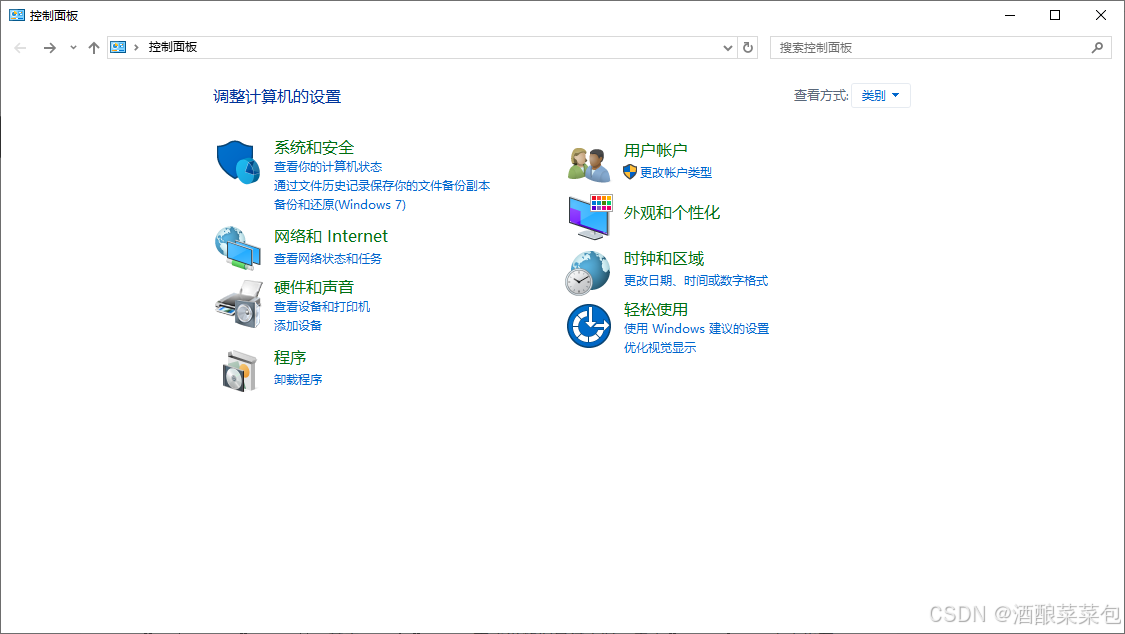Expand the address bar history dropdown

(x=728, y=48)
